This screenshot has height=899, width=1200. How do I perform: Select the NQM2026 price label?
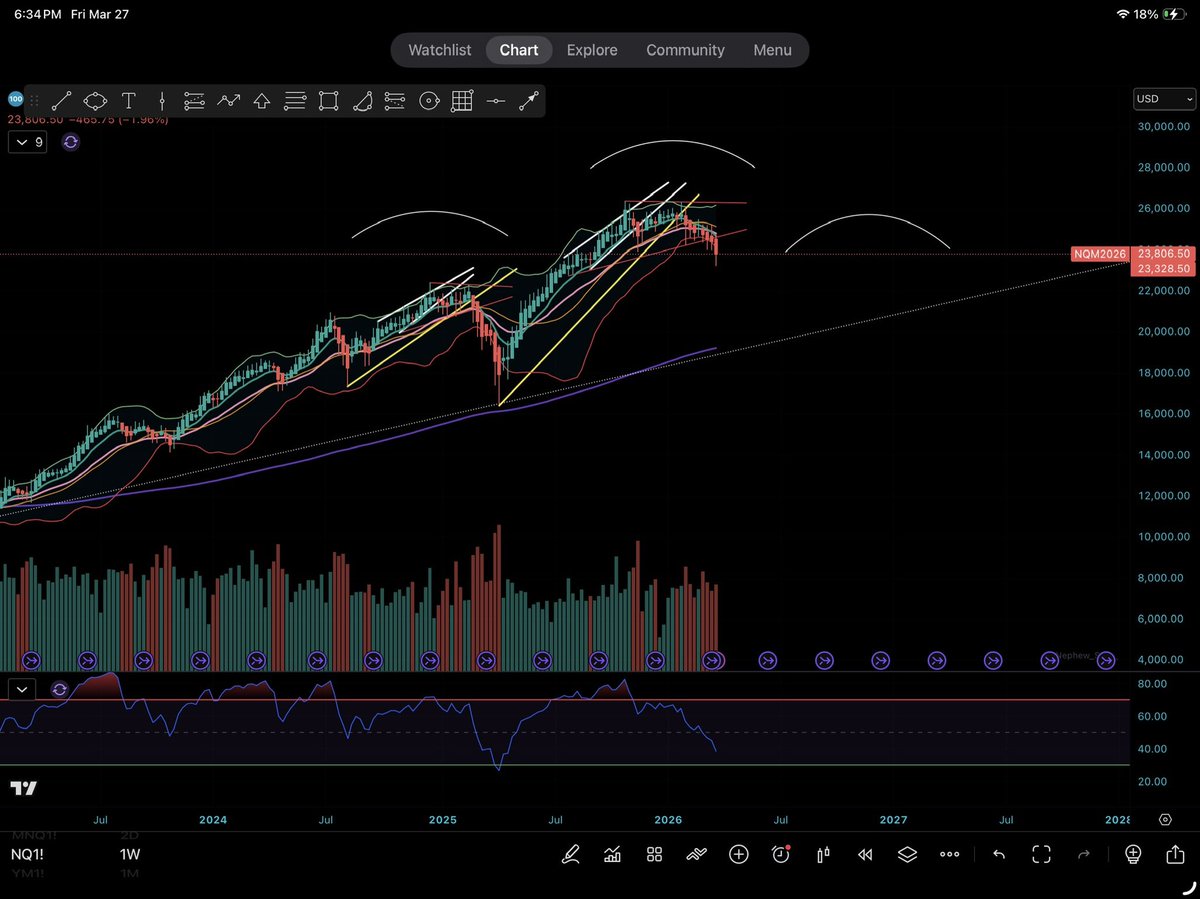pos(1099,254)
